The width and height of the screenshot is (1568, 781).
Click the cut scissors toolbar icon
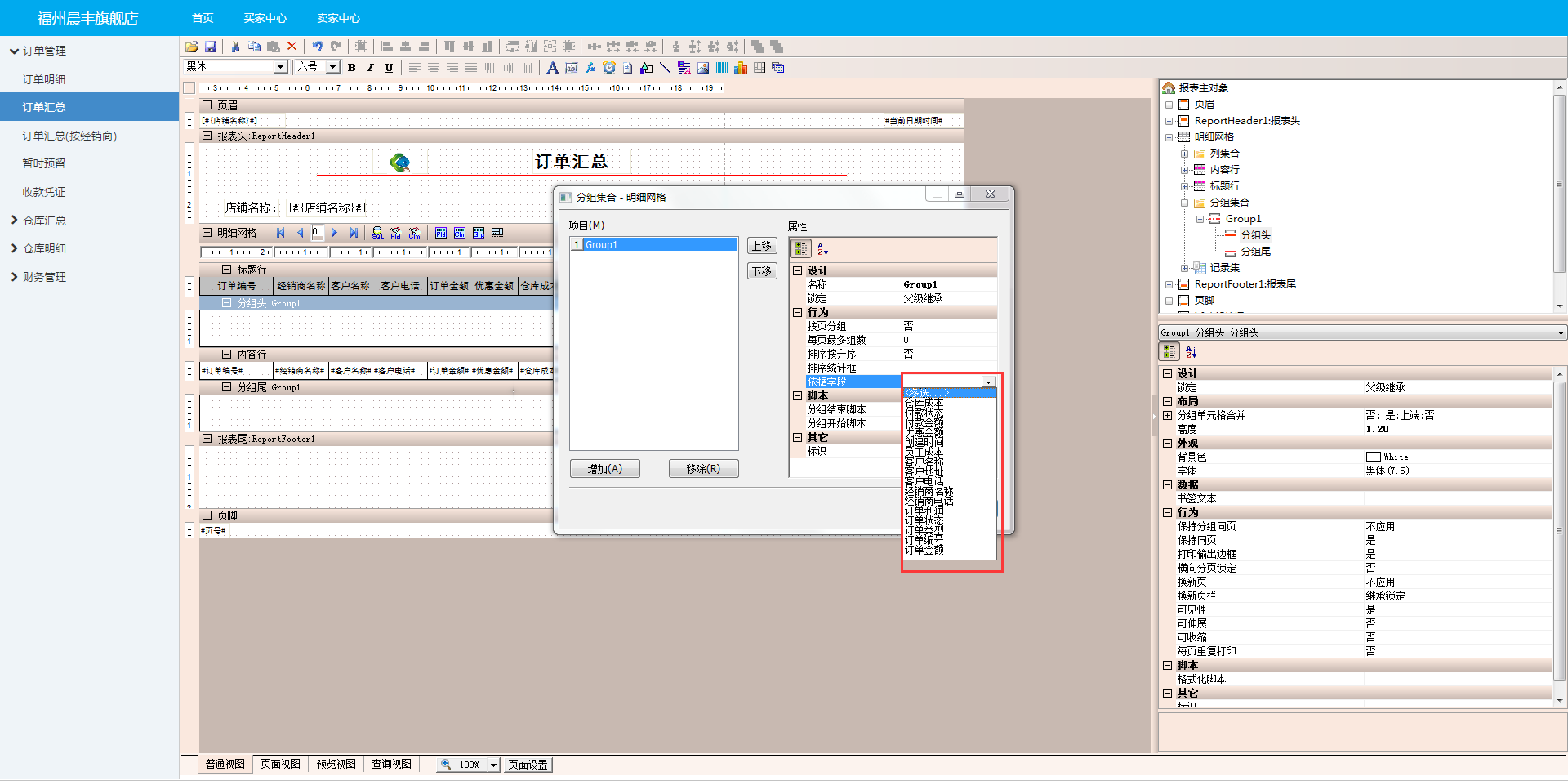[x=236, y=47]
